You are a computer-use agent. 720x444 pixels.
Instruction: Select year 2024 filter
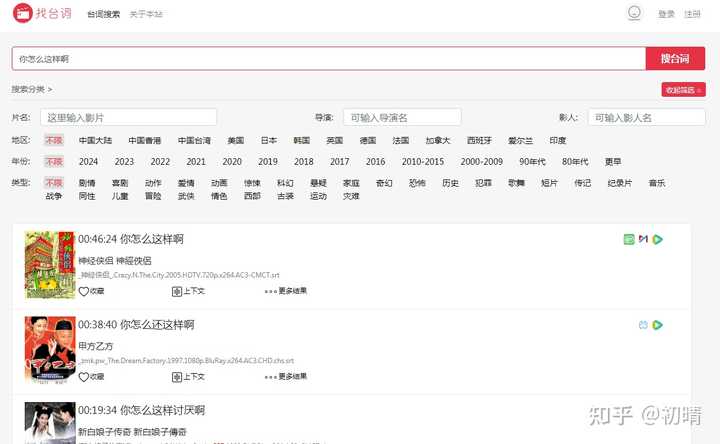88,162
